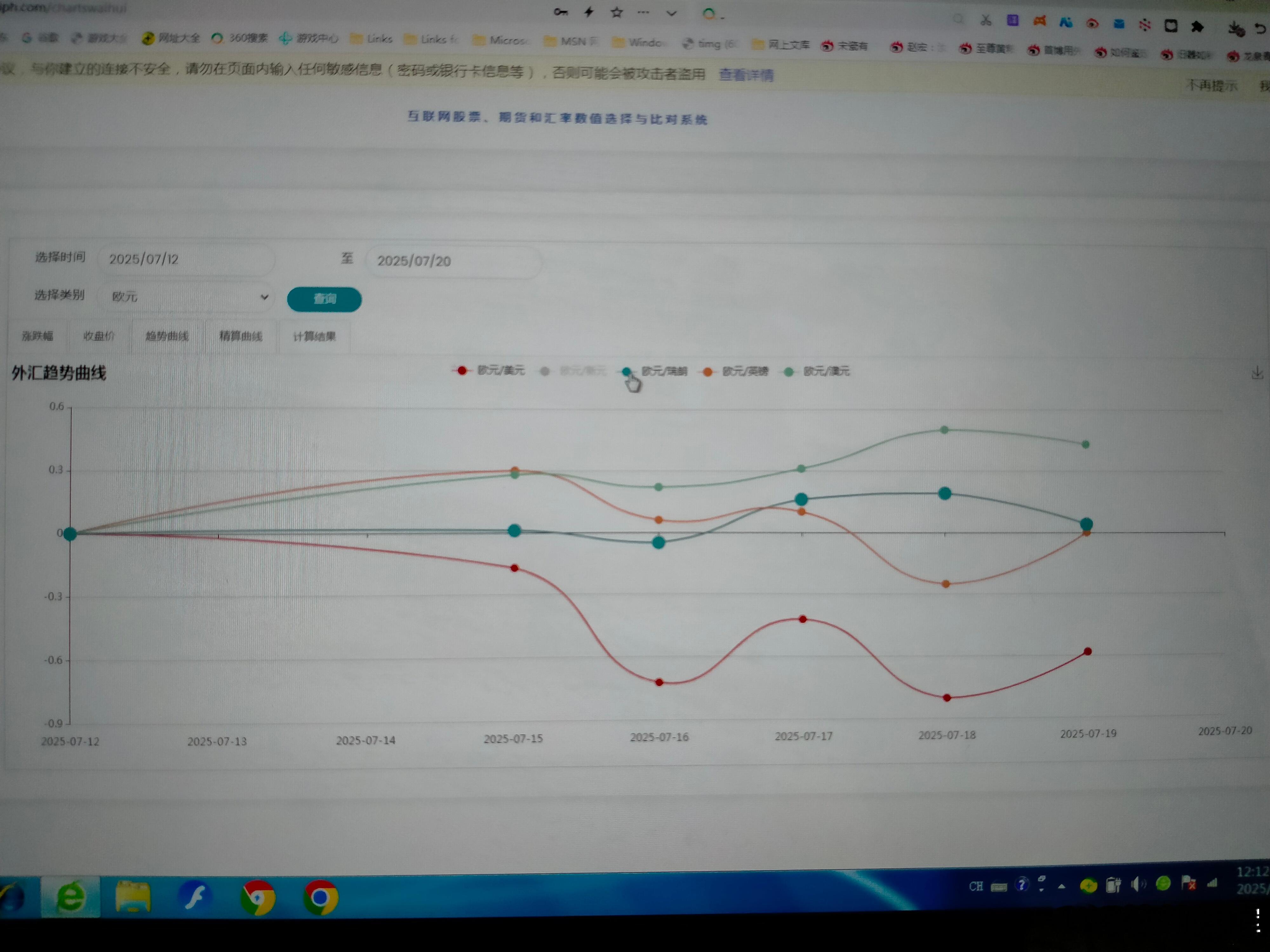Viewport: 1270px width, 952px height.
Task: Click the blue help question mark tray icon
Action: (x=1021, y=884)
